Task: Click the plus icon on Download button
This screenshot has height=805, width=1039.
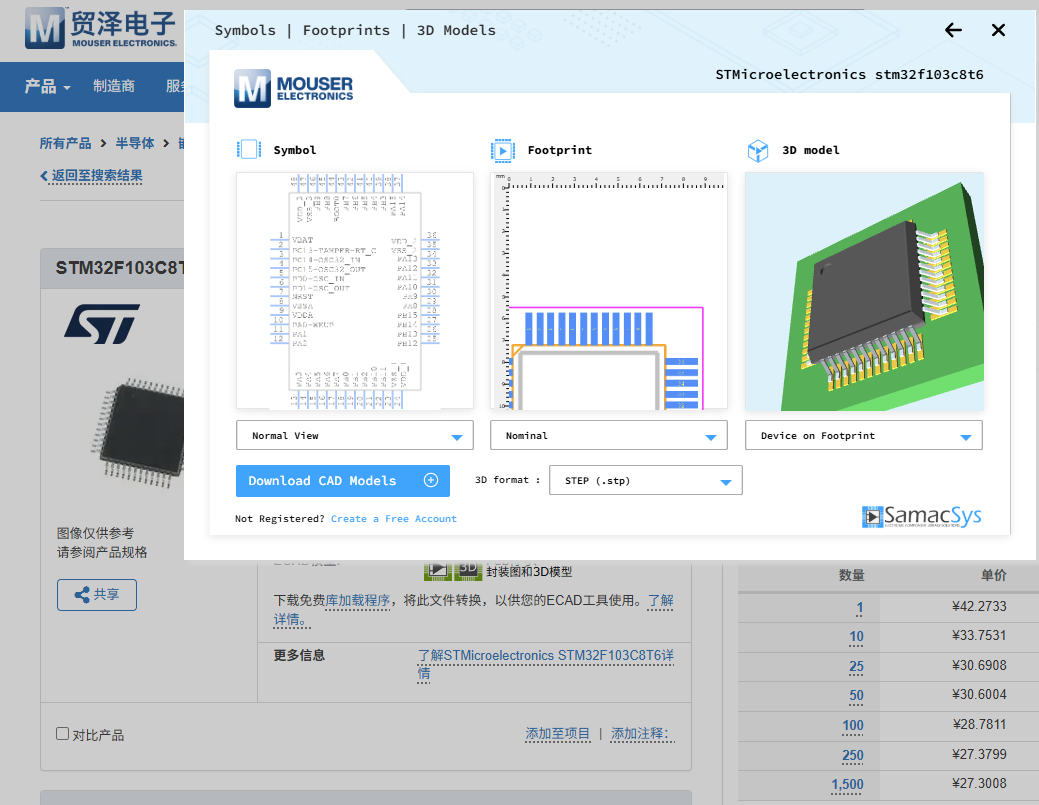Action: 431,480
